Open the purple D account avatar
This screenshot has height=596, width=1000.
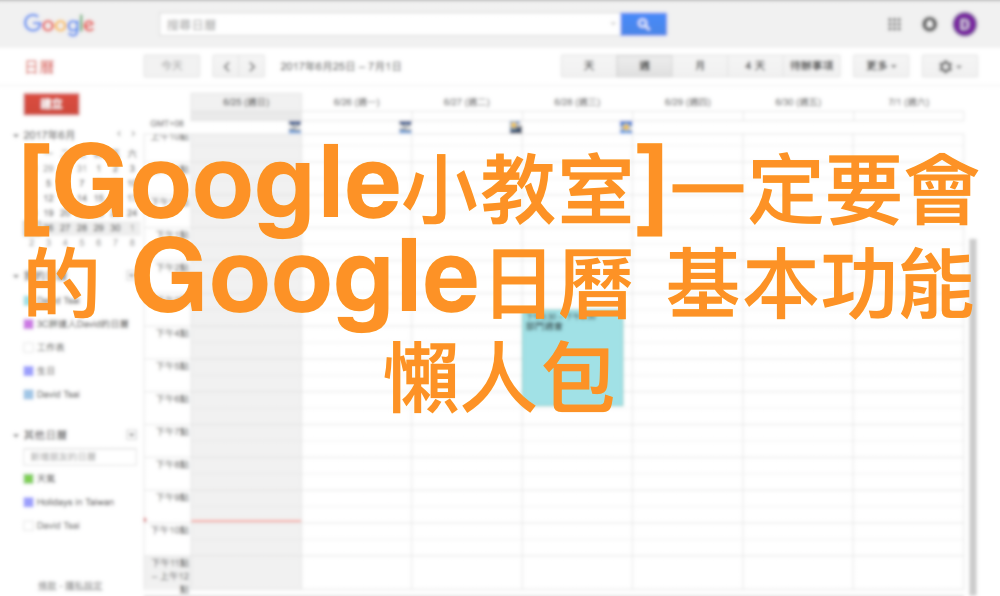click(964, 24)
